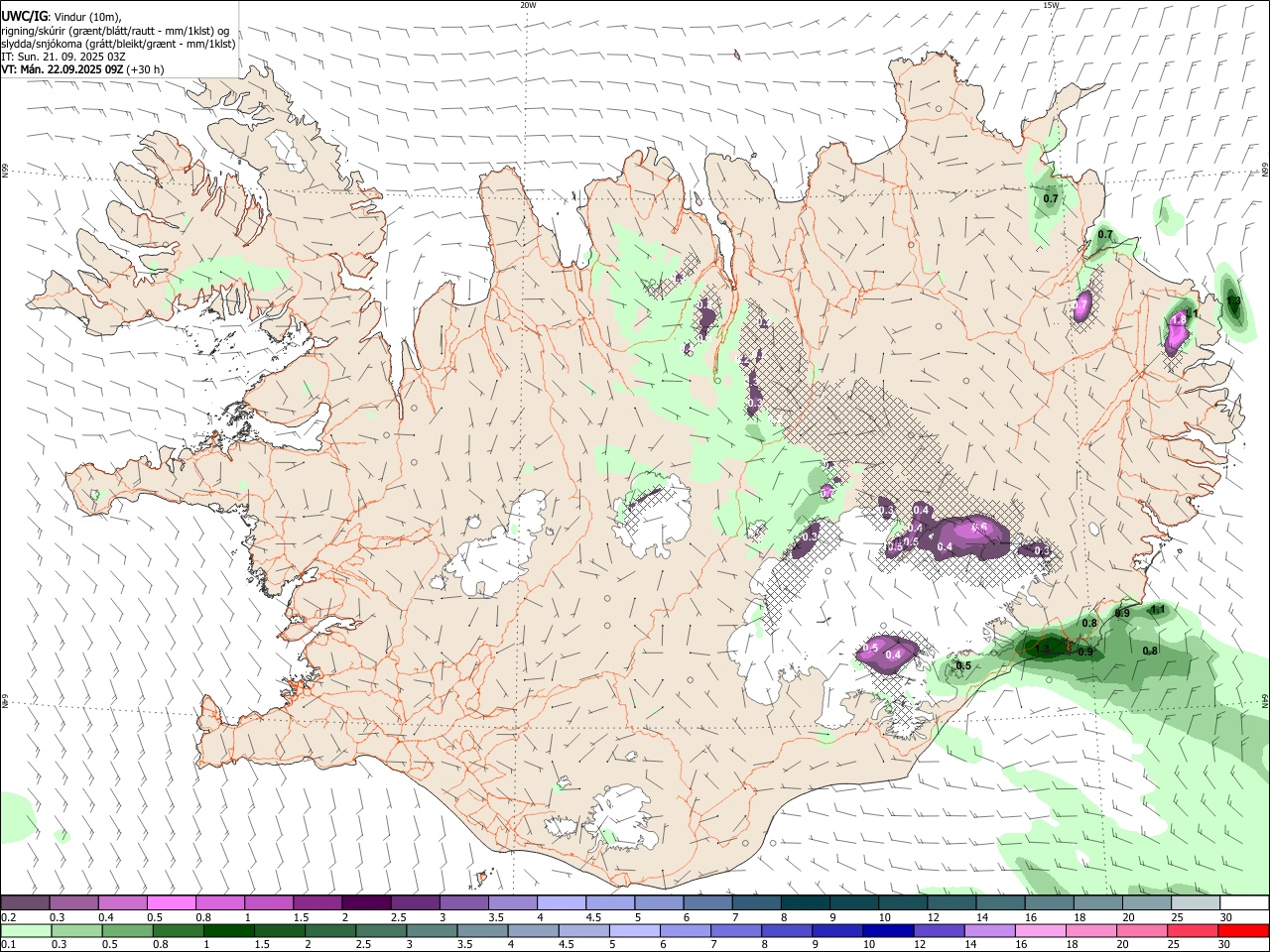Pick the rain scale 25 red-pink swatch

tap(1192, 931)
